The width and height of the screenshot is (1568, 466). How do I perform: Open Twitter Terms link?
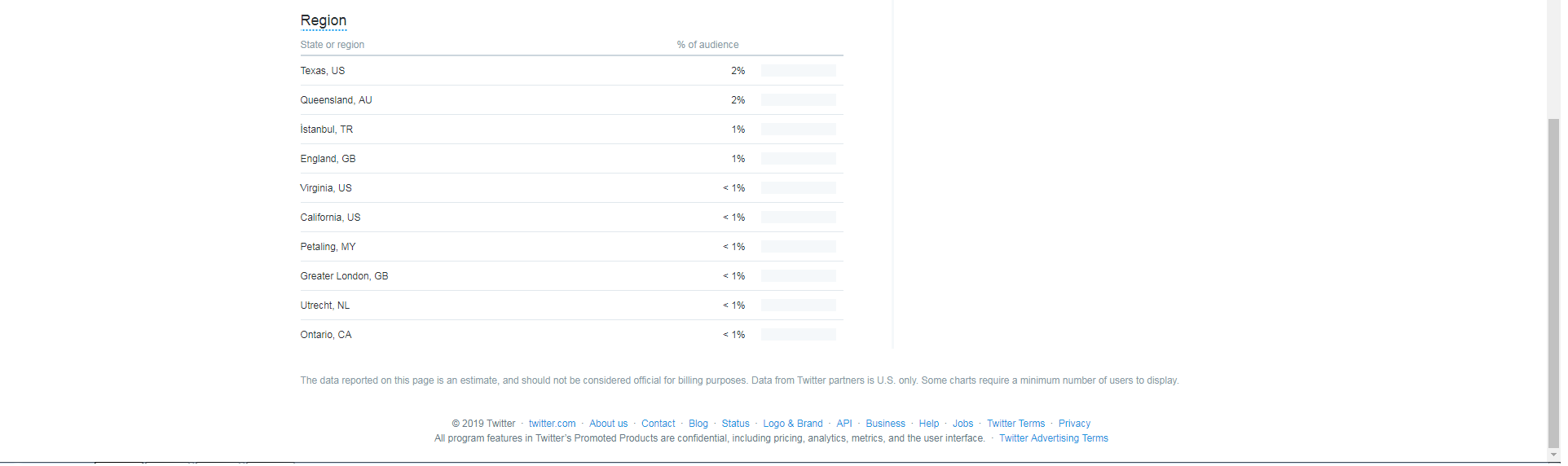pos(1015,424)
